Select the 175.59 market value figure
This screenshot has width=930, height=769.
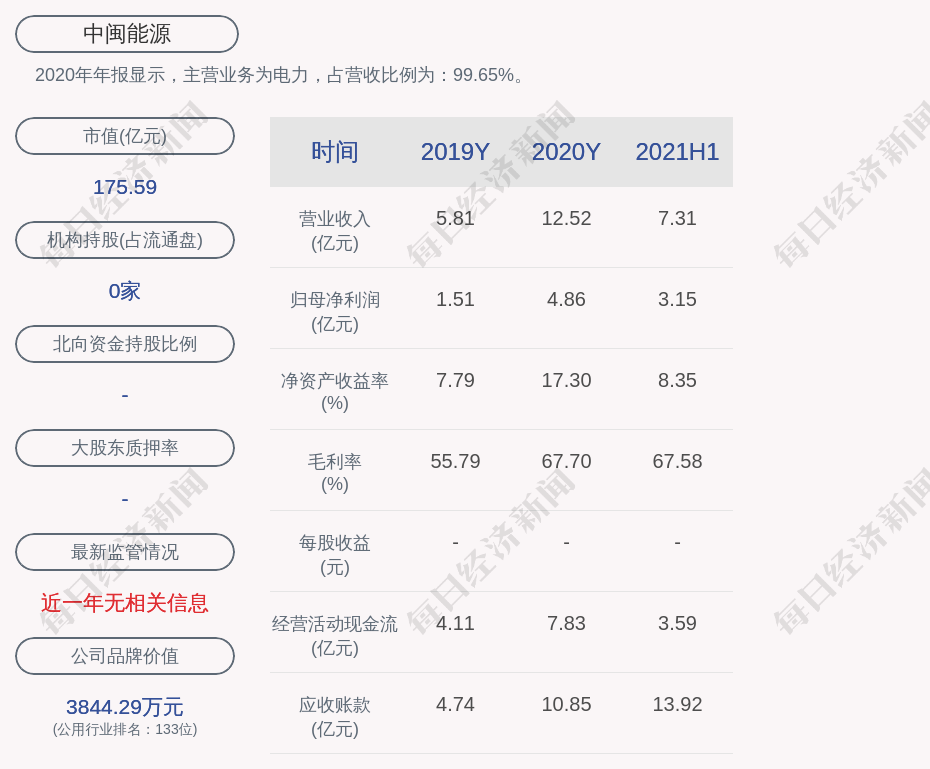(x=125, y=187)
